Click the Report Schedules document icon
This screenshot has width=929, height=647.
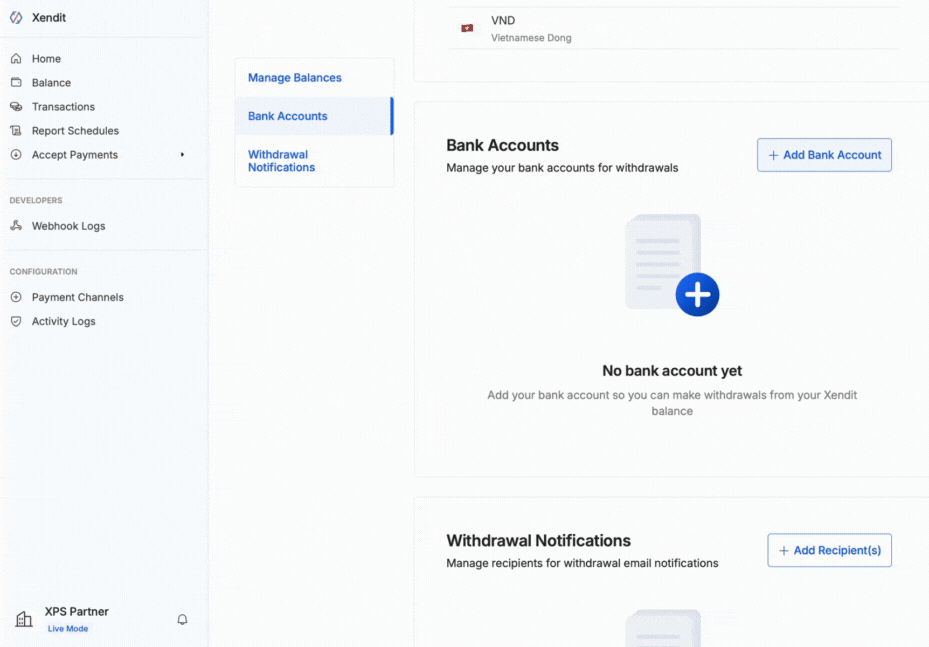(x=16, y=130)
